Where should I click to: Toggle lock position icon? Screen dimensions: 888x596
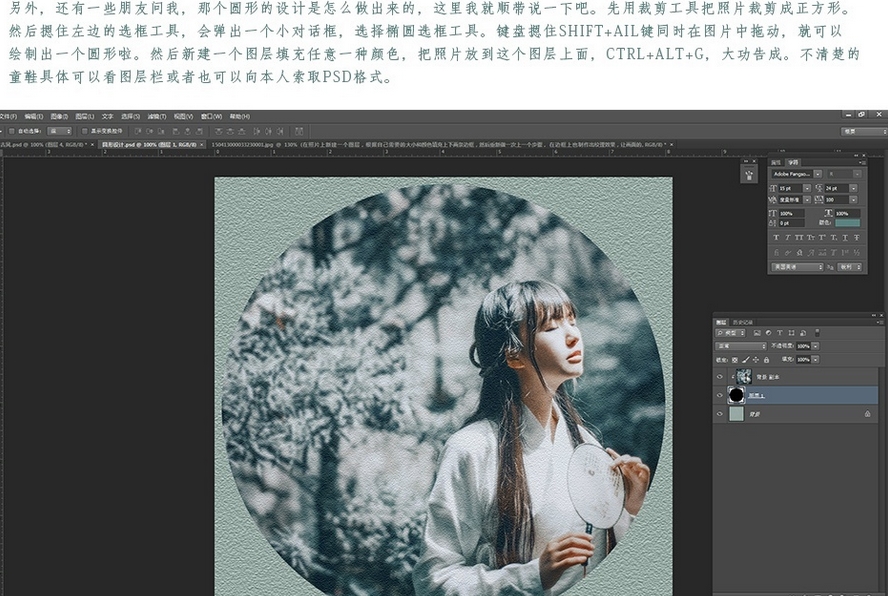(756, 360)
